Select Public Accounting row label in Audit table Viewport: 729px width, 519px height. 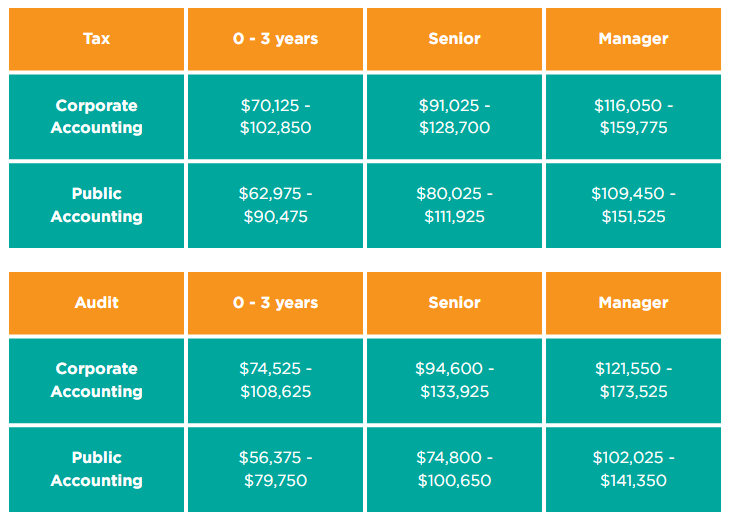click(x=96, y=469)
